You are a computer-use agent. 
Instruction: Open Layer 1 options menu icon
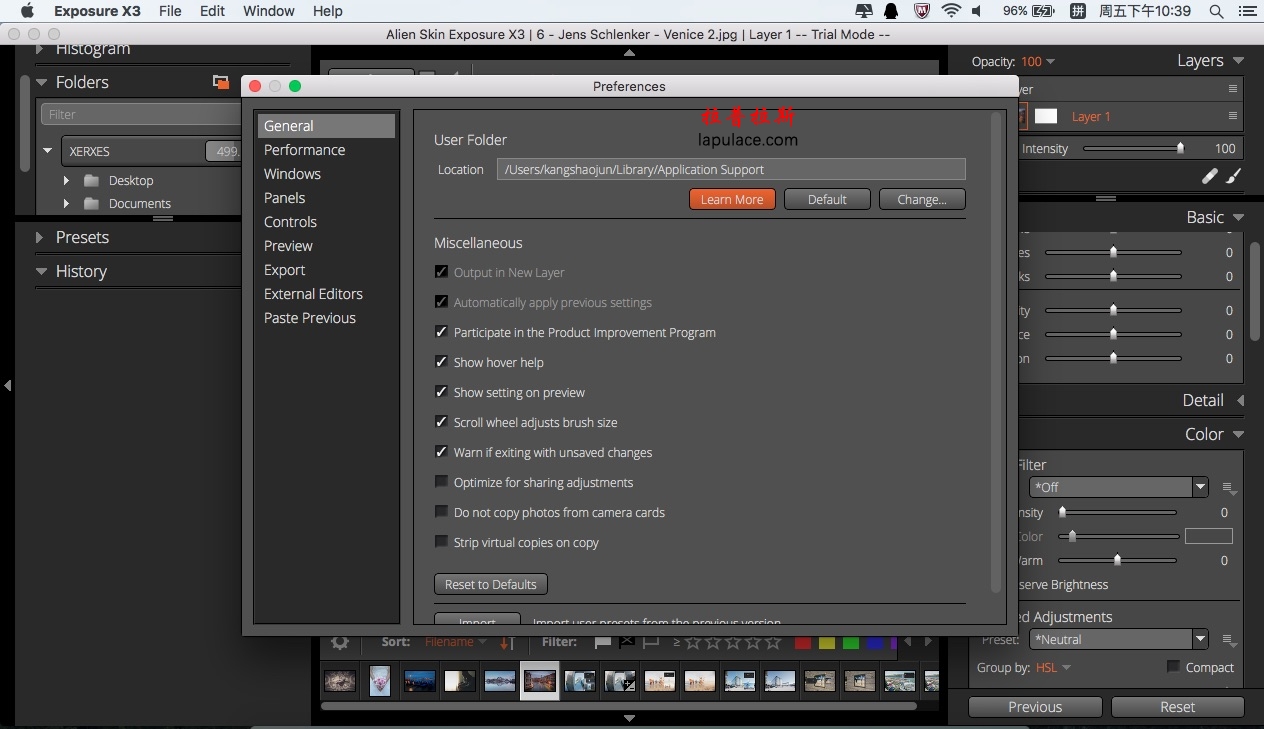[x=1233, y=116]
